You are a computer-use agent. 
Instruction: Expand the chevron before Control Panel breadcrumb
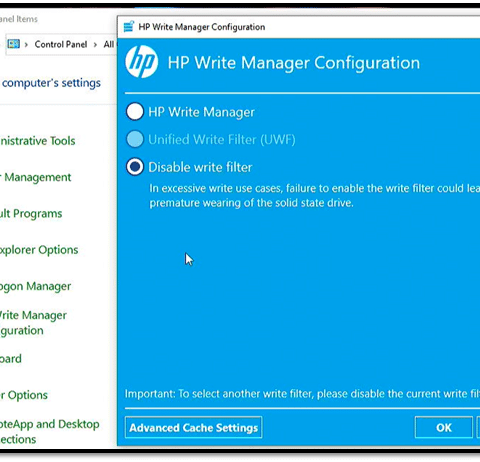coord(26,45)
